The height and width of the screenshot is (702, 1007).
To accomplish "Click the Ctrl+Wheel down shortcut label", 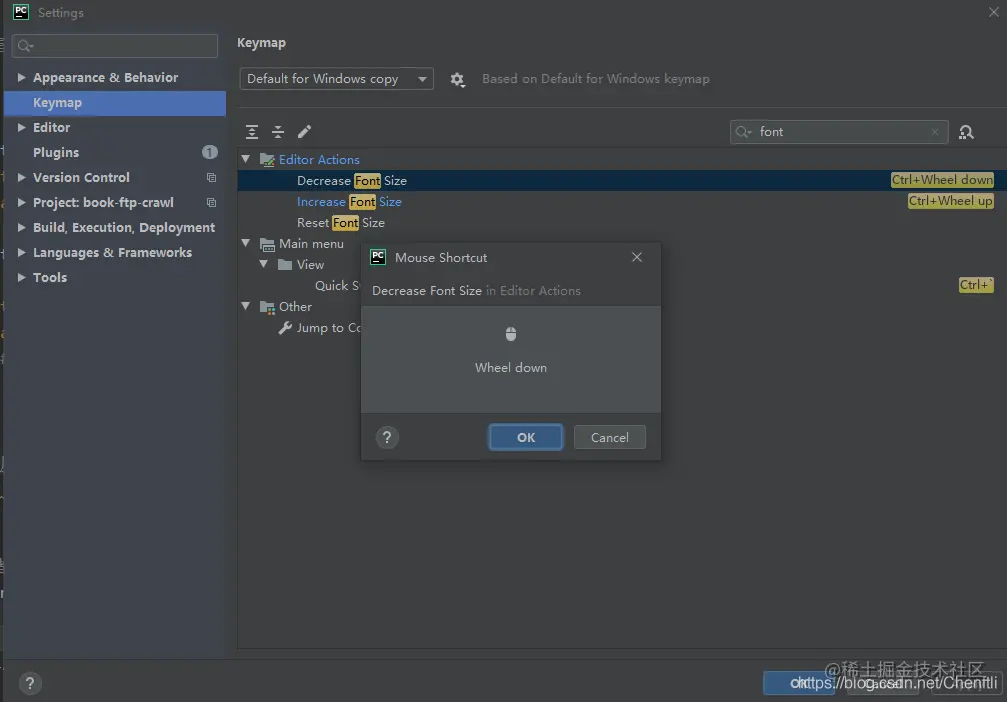I will tap(942, 180).
